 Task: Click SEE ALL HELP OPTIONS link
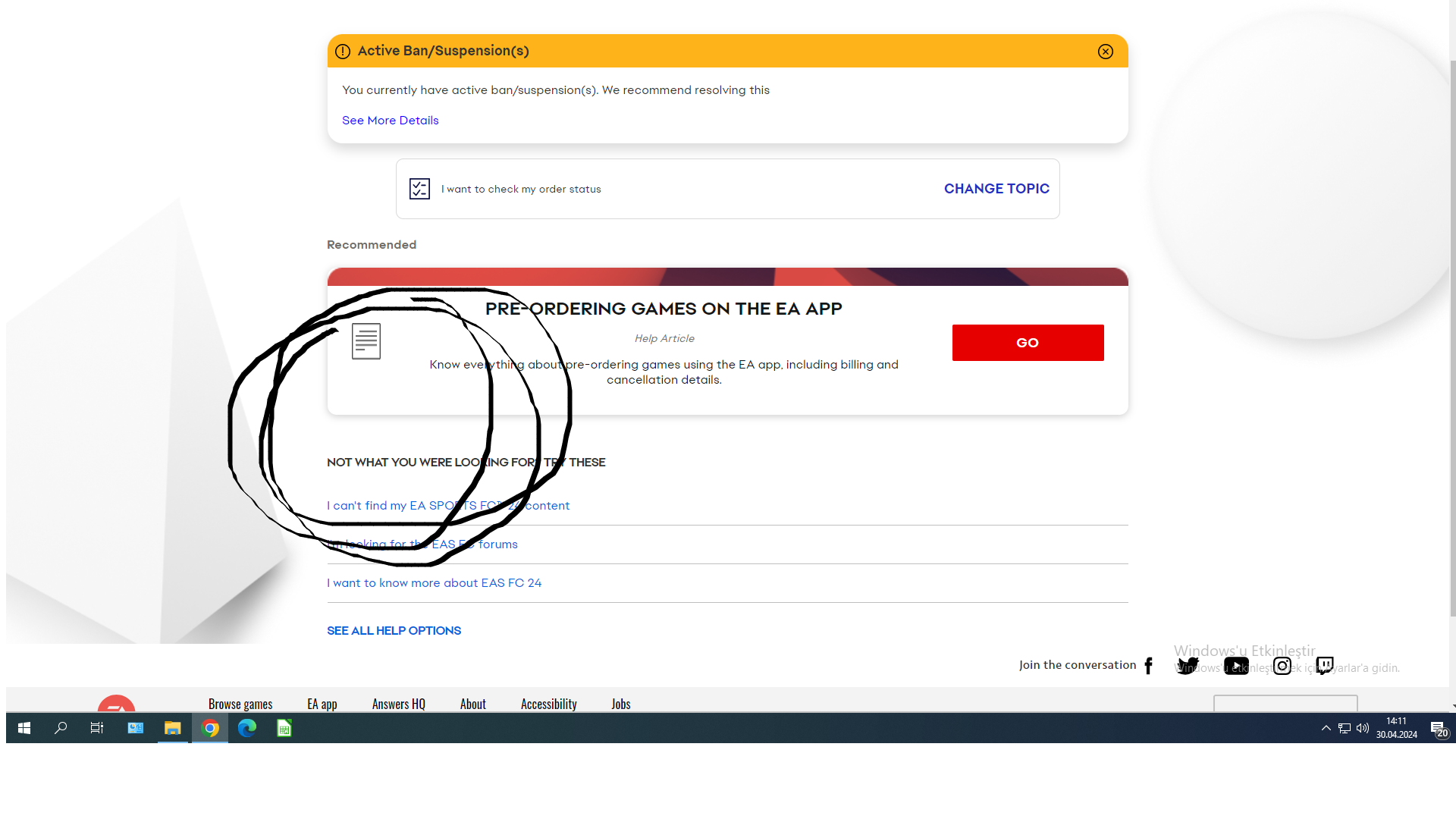coord(394,631)
